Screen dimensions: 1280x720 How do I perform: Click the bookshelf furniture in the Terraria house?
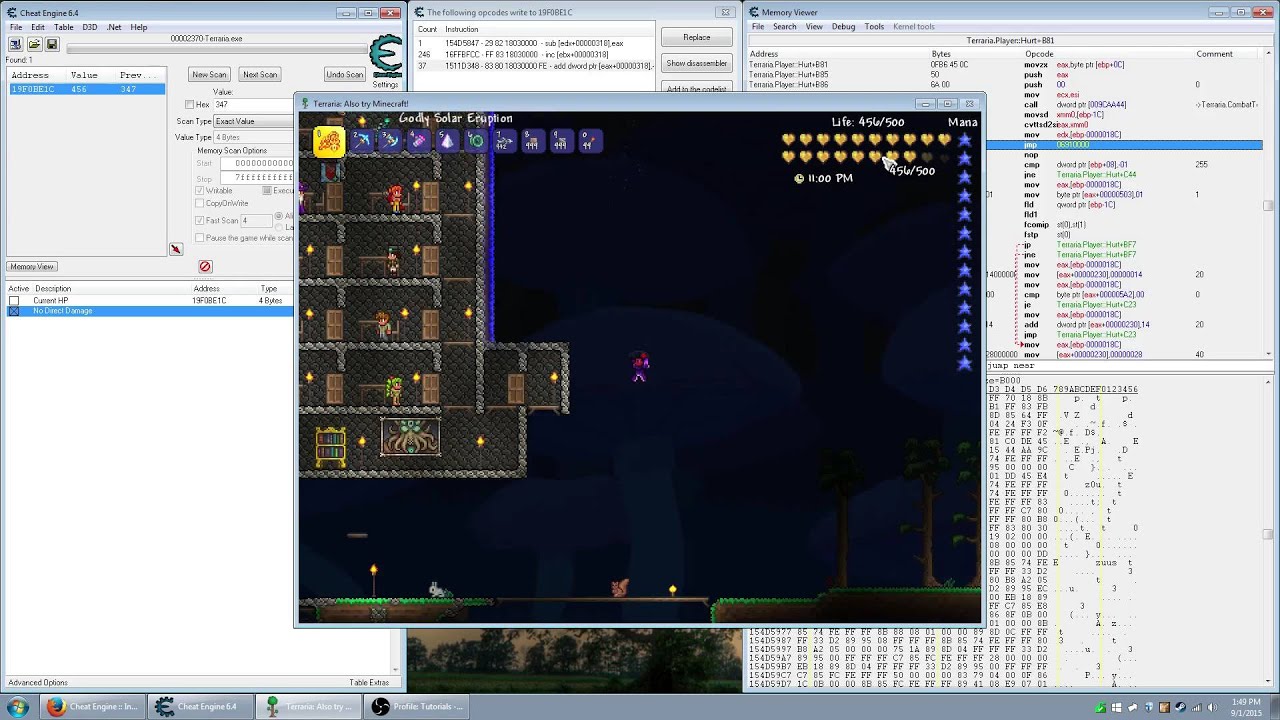pyautogui.click(x=331, y=446)
